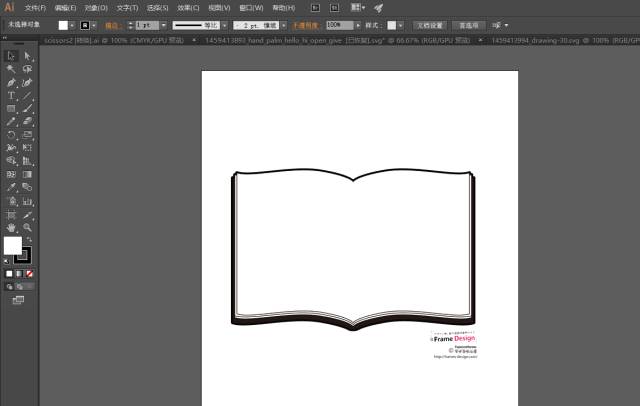Pick the Pen tool
The width and height of the screenshot is (640, 406).
click(x=11, y=82)
